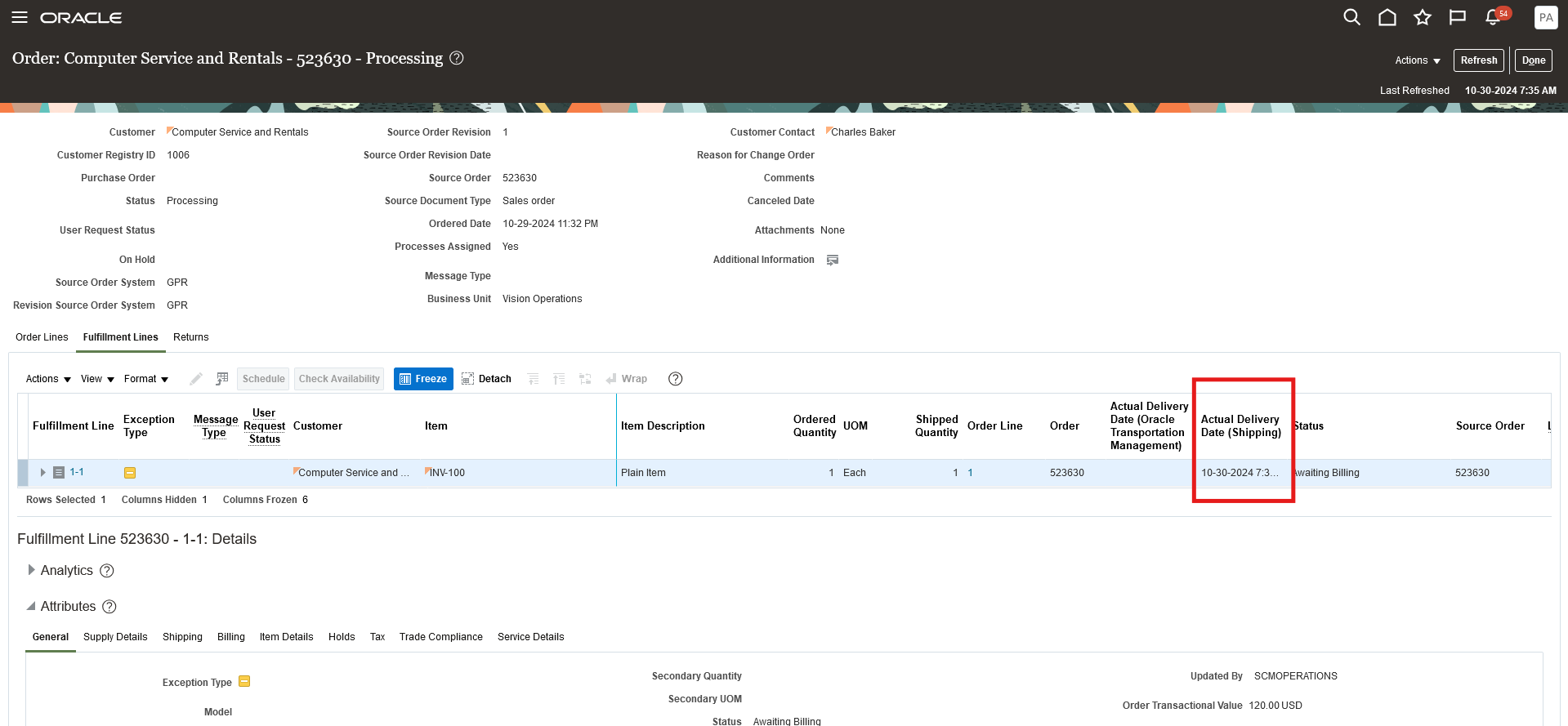1568x726 pixels.
Task: Open the Favorites star icon
Action: coord(1423,17)
